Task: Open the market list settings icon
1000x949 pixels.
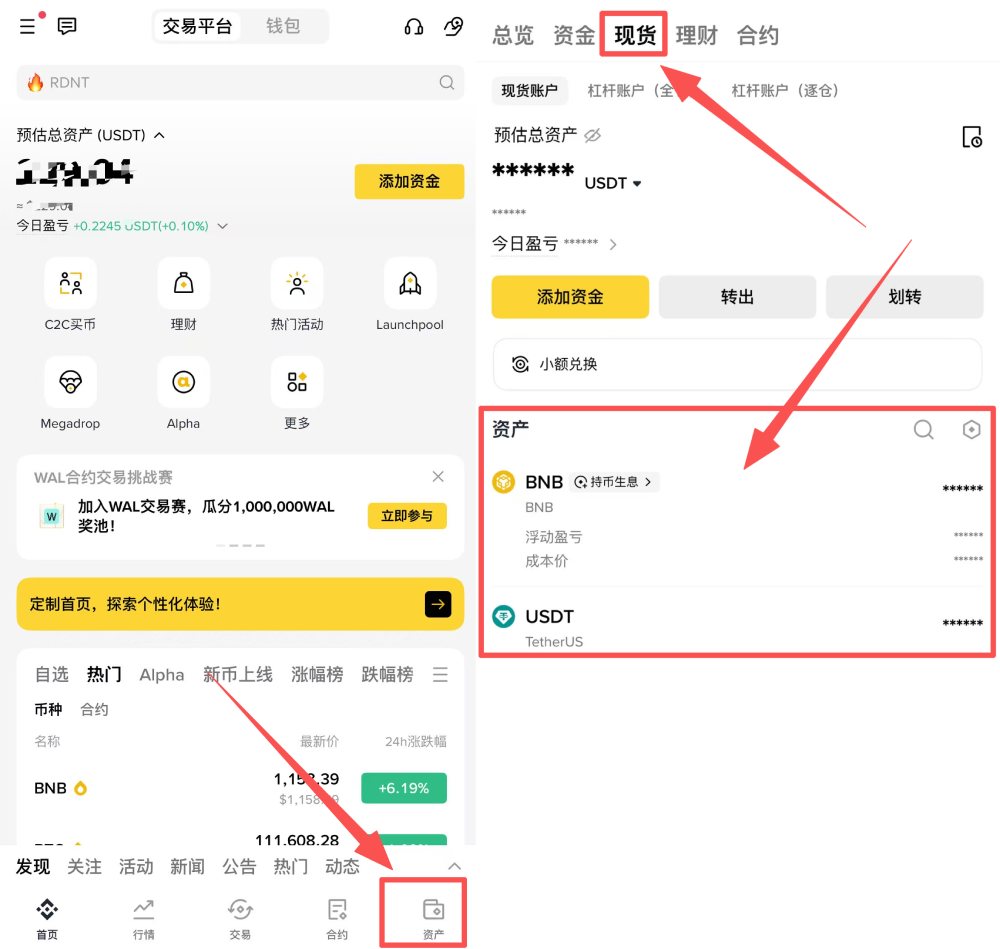Action: (440, 674)
